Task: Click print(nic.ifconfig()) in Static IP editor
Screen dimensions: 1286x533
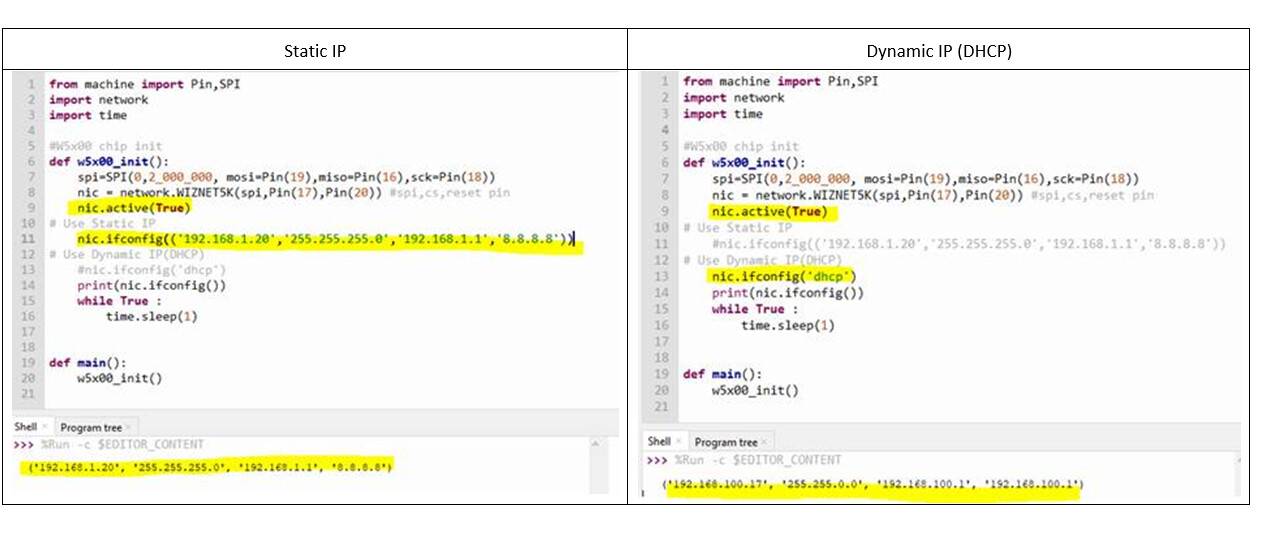Action: tap(151, 286)
